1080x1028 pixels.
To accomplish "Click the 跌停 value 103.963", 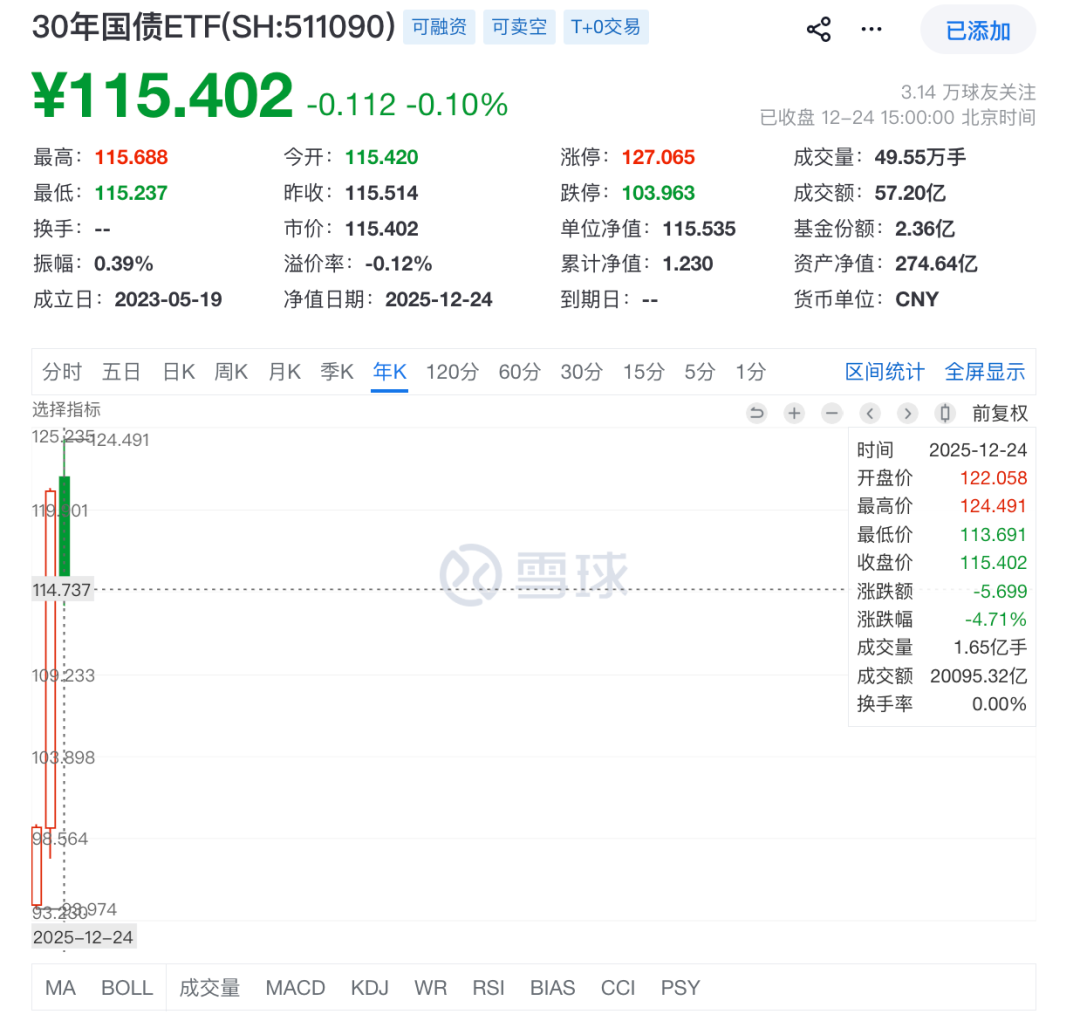I will 658,193.
